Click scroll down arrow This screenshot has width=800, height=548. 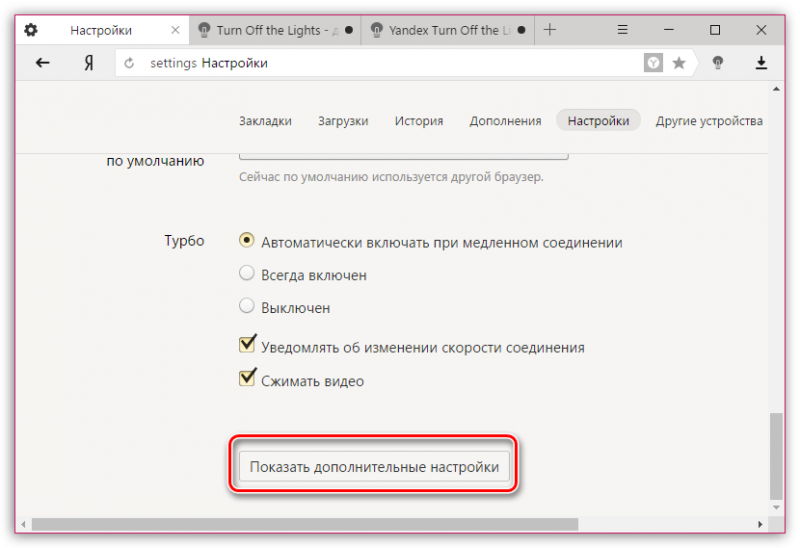[776, 508]
